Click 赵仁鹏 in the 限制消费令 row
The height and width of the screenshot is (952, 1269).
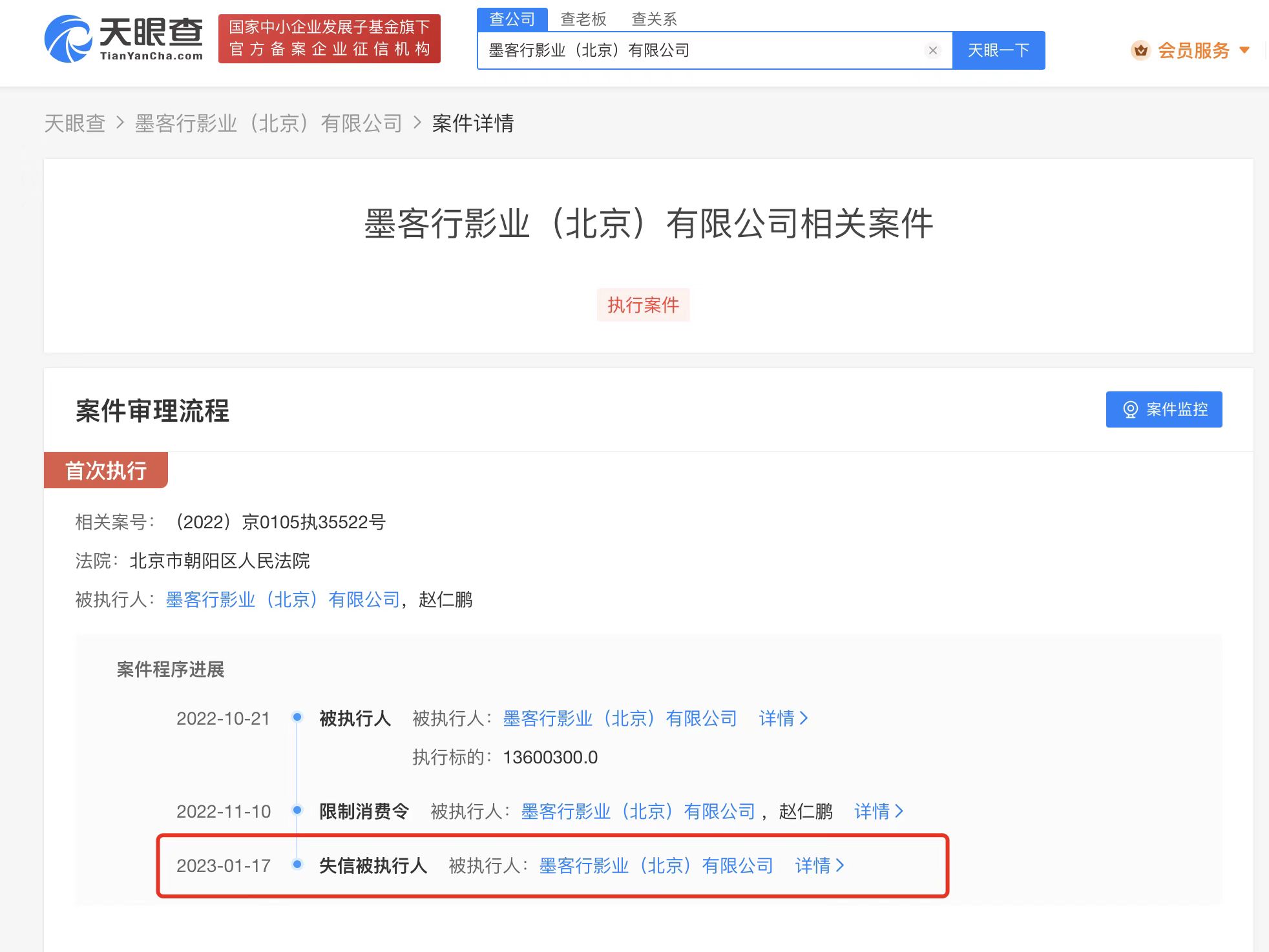pyautogui.click(x=806, y=811)
